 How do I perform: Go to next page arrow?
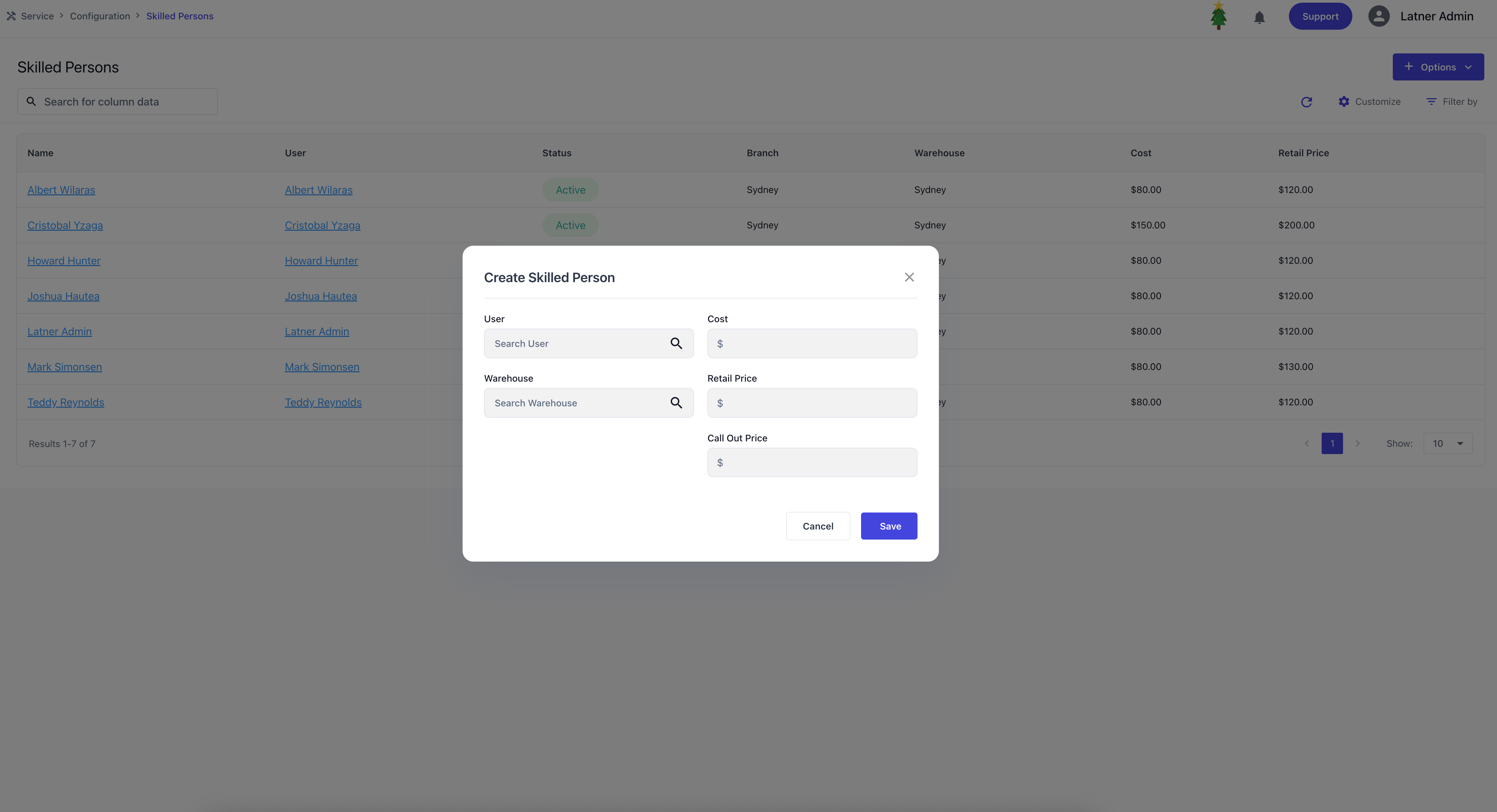(x=1357, y=443)
